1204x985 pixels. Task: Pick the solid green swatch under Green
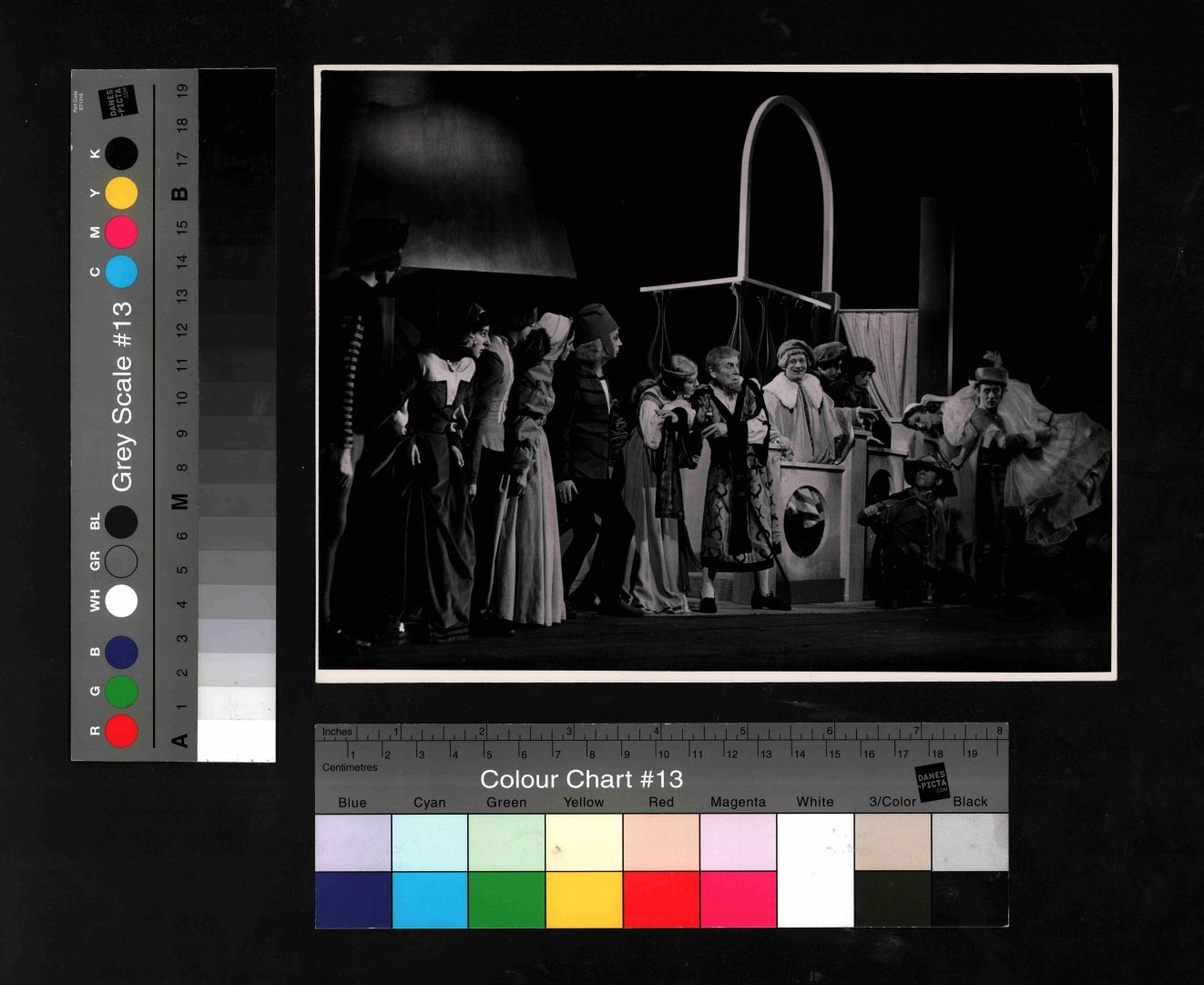pos(506,899)
